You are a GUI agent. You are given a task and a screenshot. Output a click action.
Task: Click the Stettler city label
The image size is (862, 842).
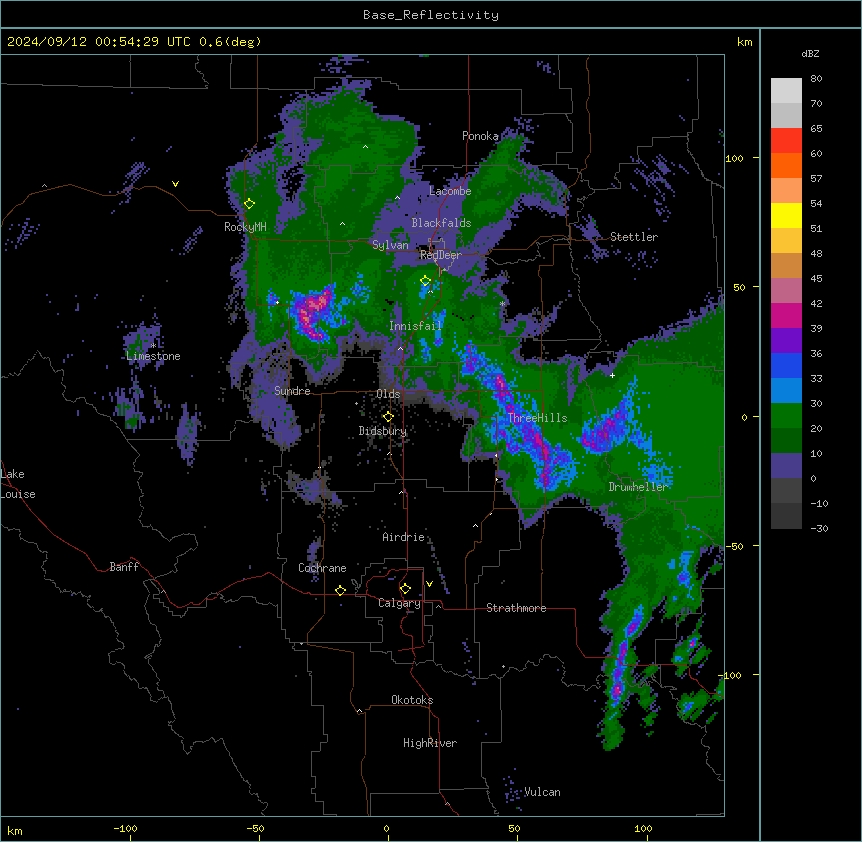coord(634,237)
